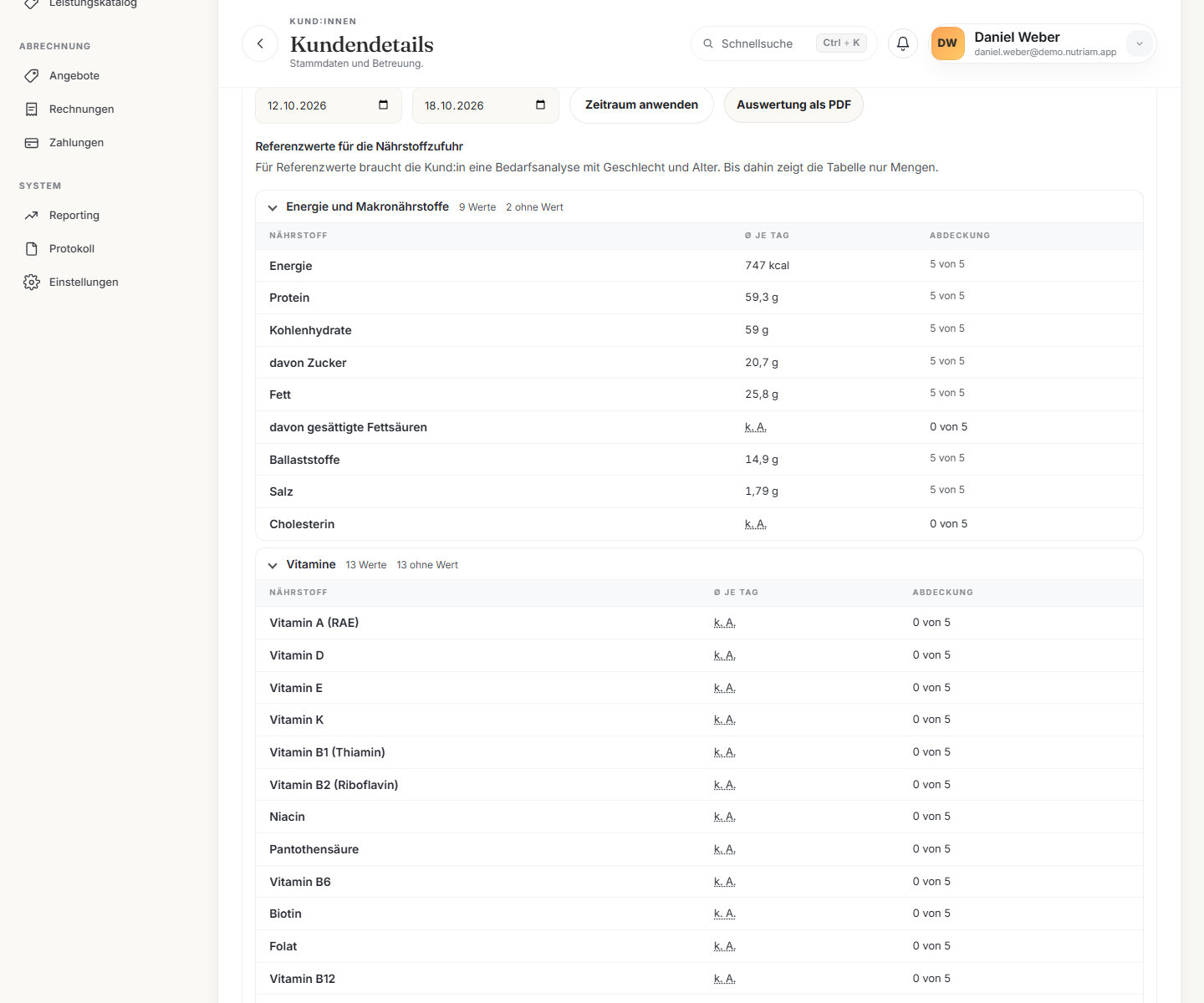Select the Ballaststoffe row label
This screenshot has width=1204, height=1003.
pyautogui.click(x=304, y=460)
